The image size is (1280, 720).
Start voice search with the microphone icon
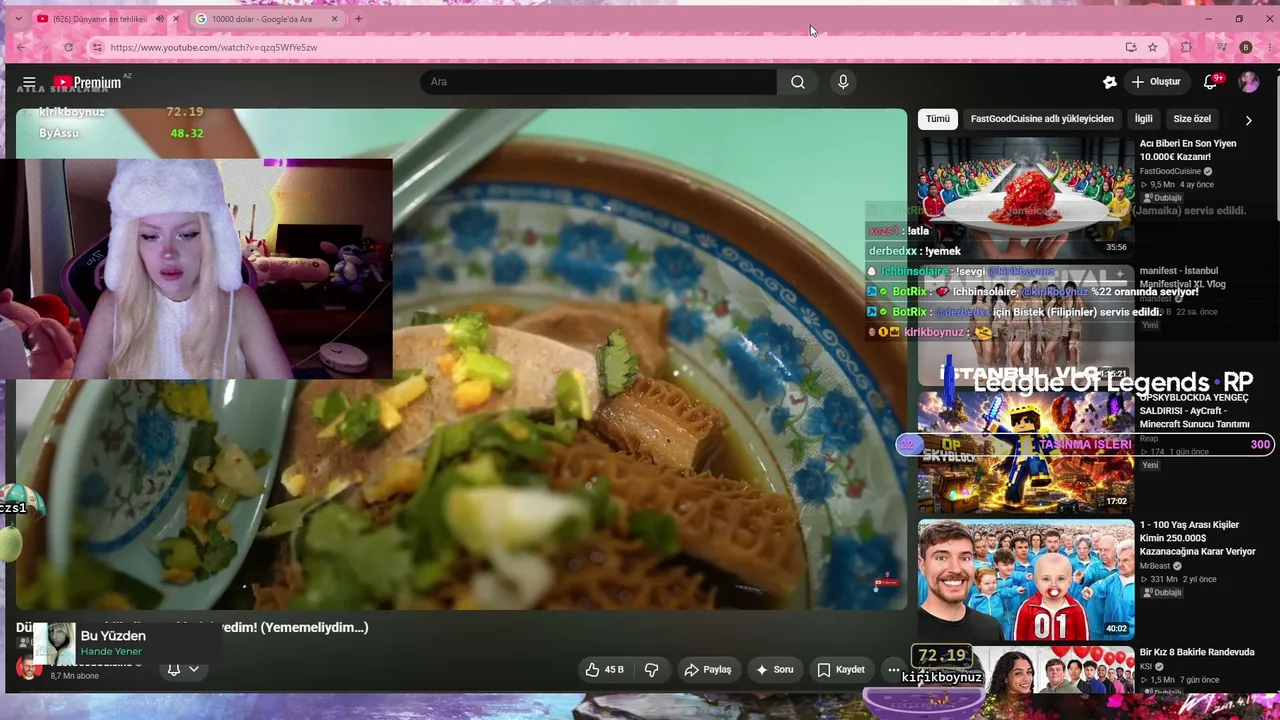[x=843, y=82]
